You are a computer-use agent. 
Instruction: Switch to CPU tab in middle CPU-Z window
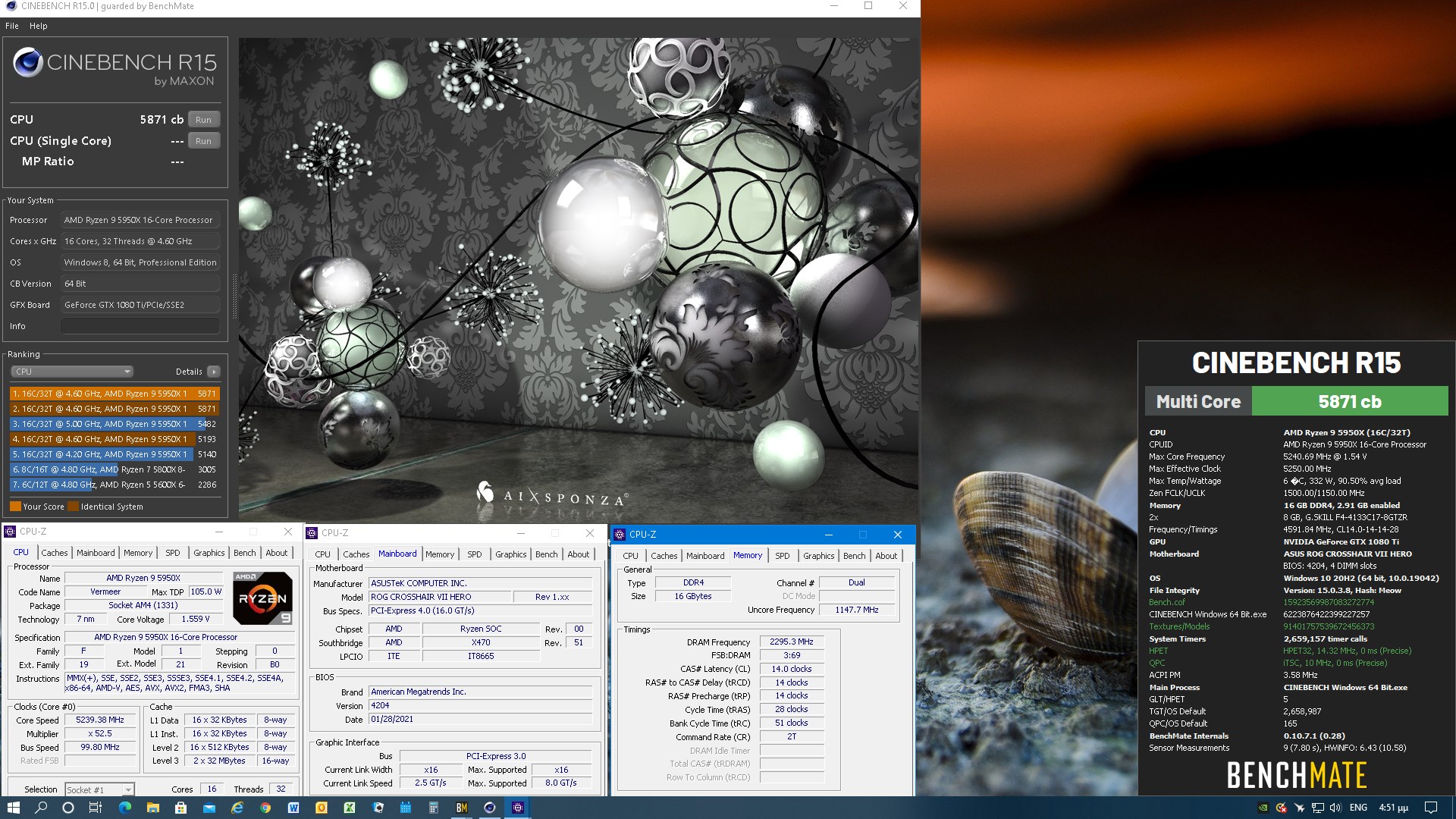[323, 554]
